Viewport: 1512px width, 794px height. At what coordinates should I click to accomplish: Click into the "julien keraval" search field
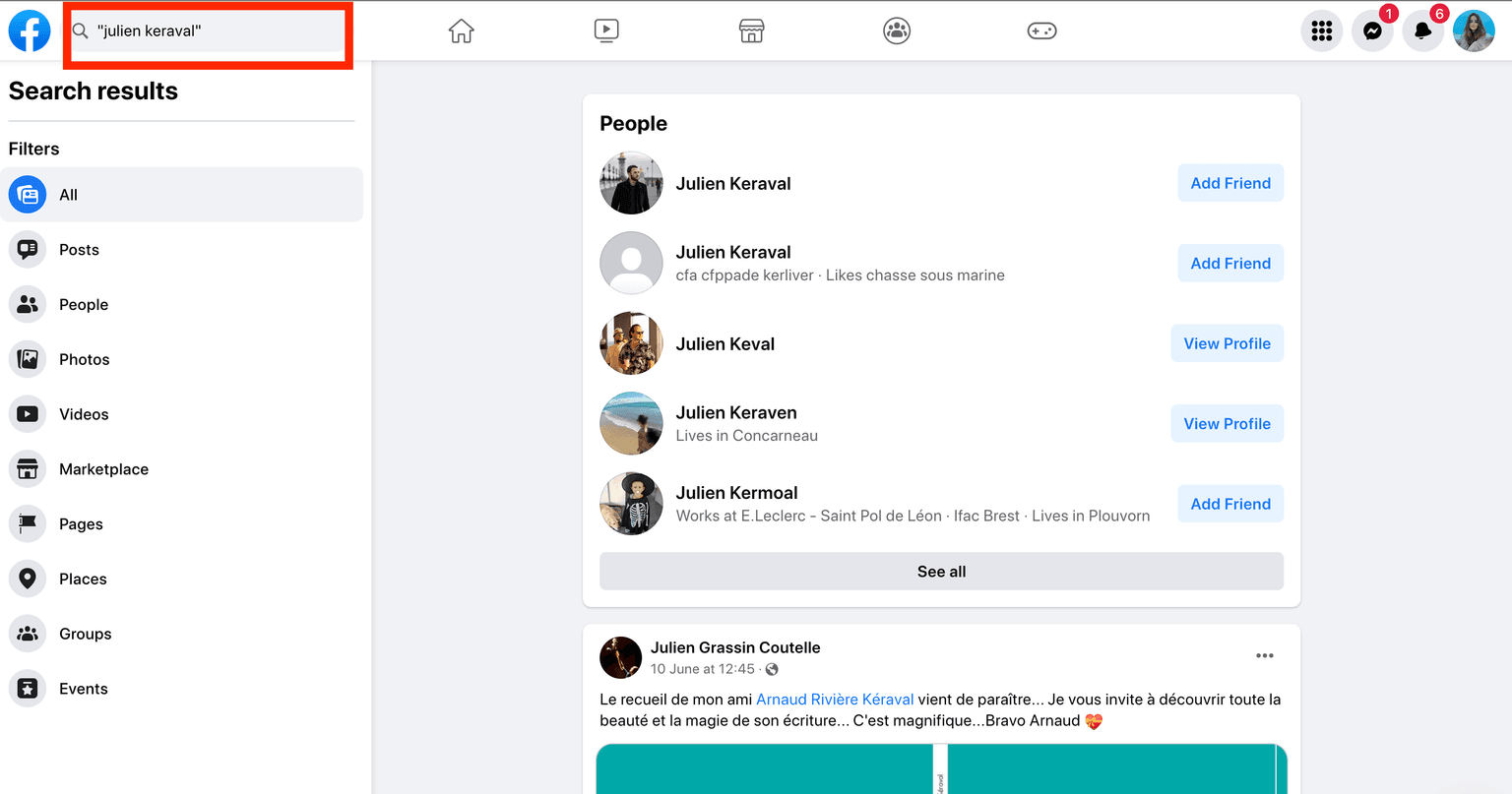208,31
